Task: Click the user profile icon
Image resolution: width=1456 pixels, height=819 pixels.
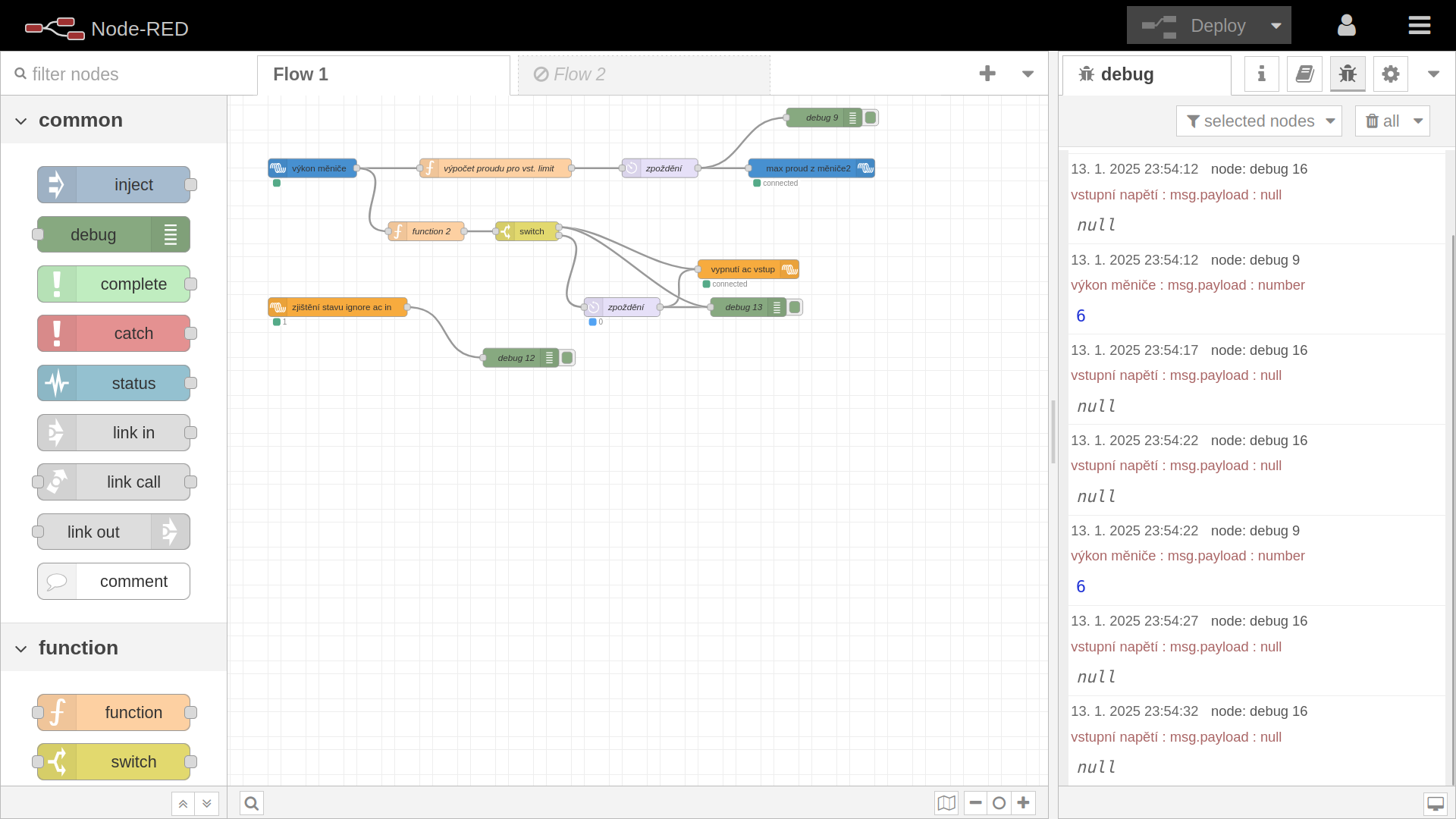Action: [1346, 25]
